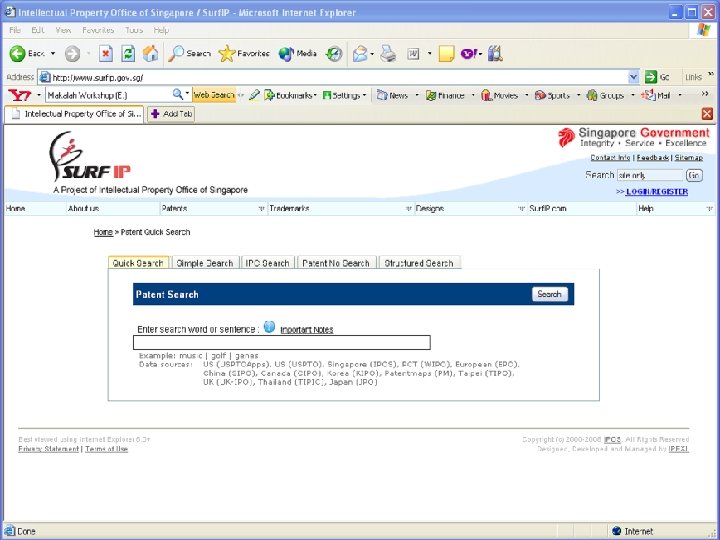
Task: Click the Research books icon
Action: point(495,54)
